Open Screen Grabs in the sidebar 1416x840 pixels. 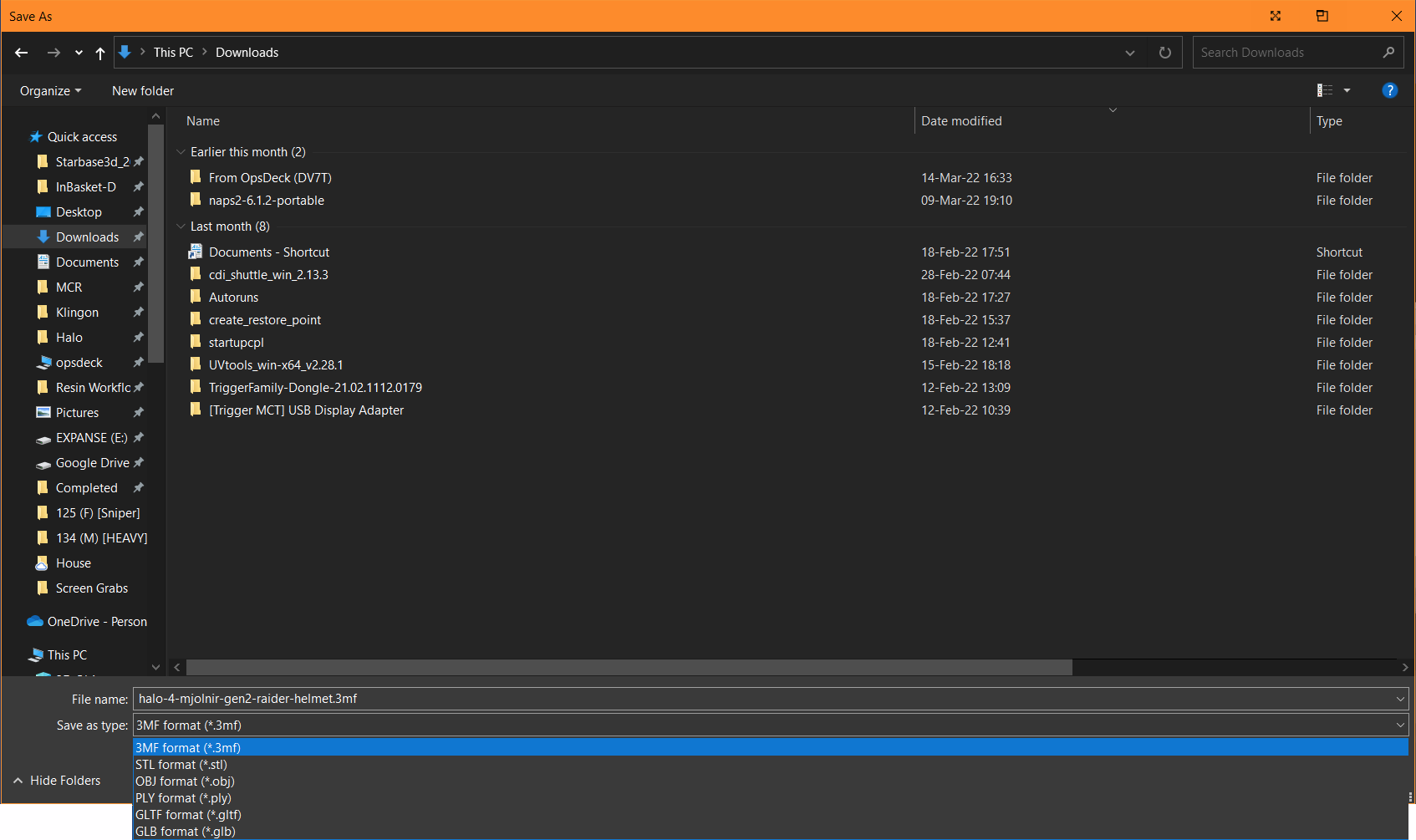[x=92, y=588]
